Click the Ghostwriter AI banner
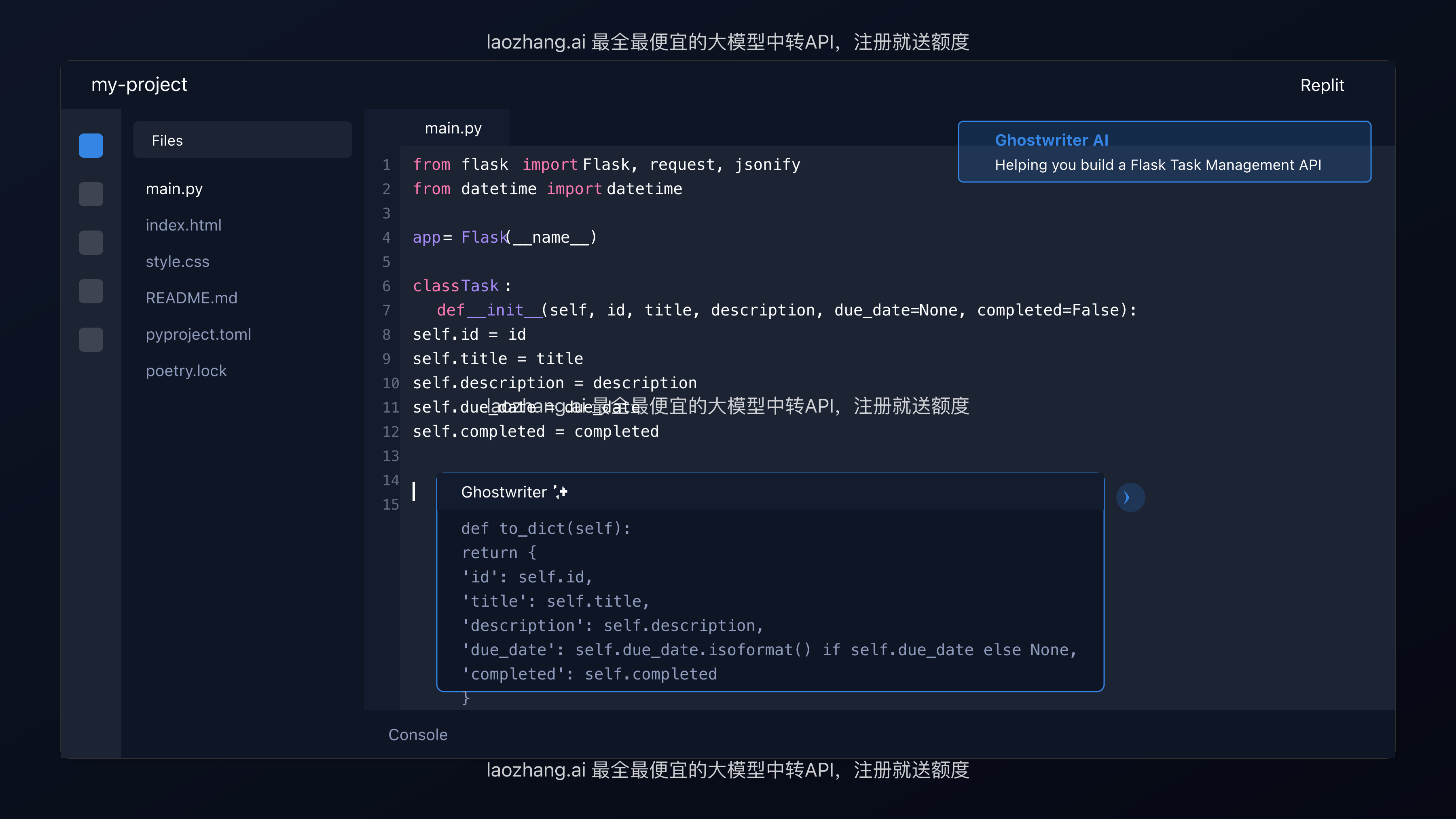The height and width of the screenshot is (819, 1456). (1164, 152)
